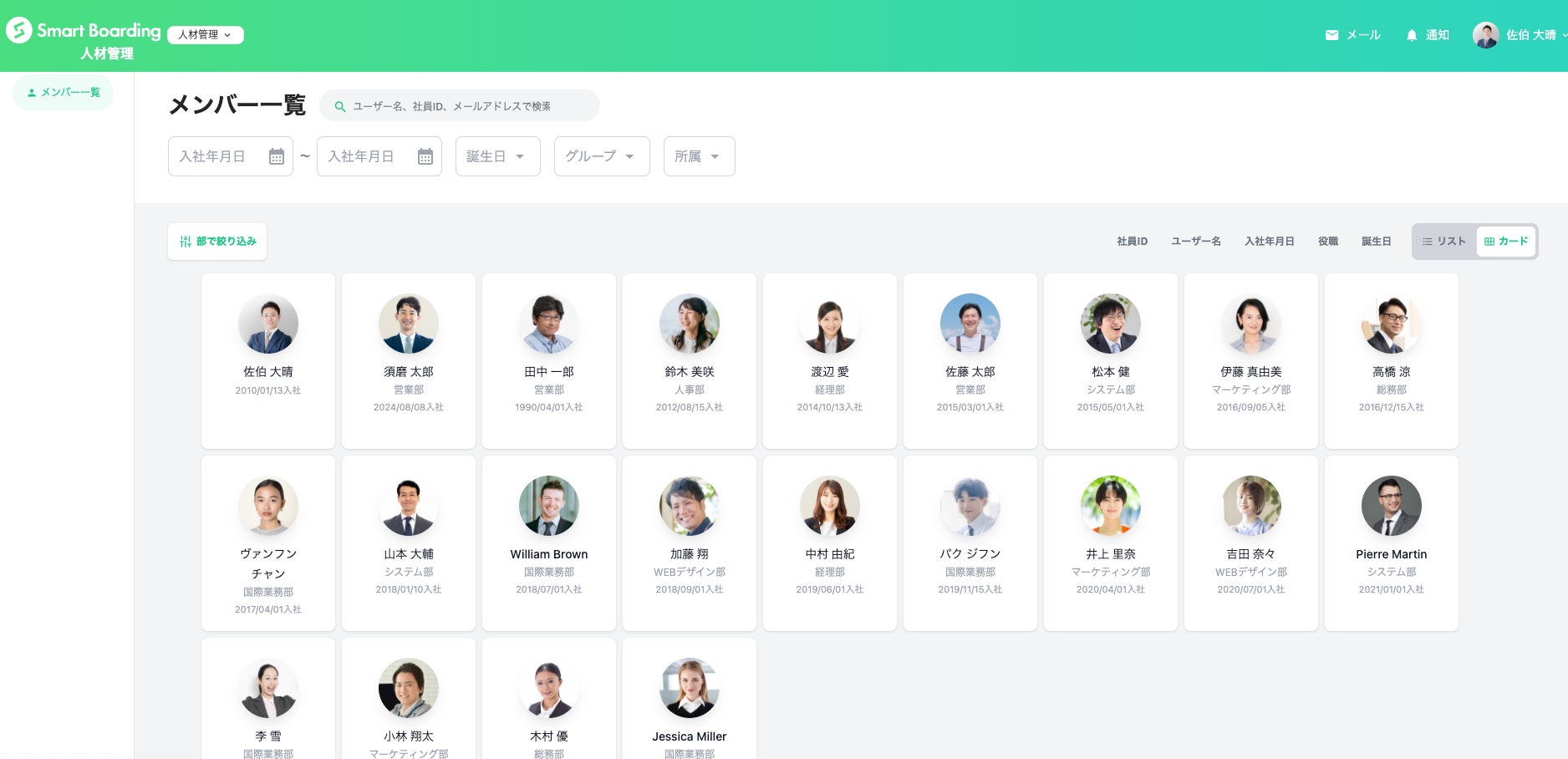The width and height of the screenshot is (1568, 759).
Task: Click WEBデザイン部 label on 加藤 翔 card
Action: [x=690, y=573]
